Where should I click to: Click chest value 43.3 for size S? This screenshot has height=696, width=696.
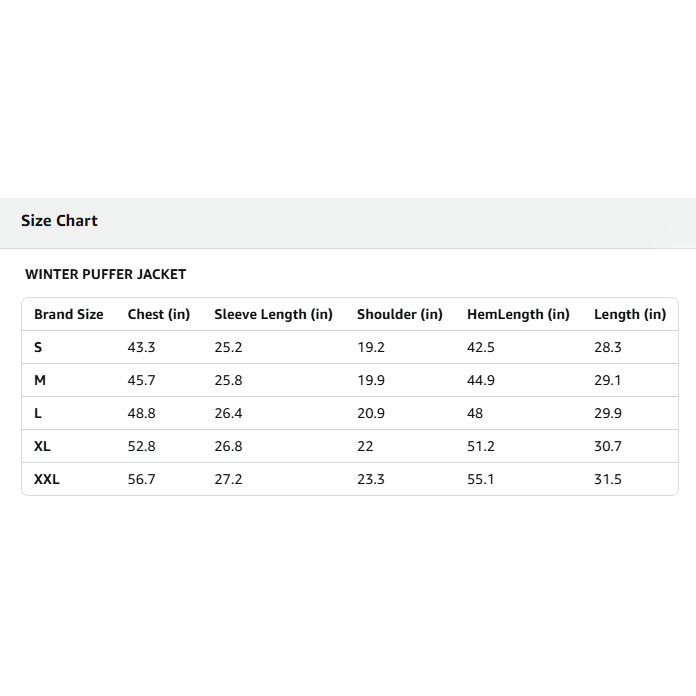click(141, 347)
